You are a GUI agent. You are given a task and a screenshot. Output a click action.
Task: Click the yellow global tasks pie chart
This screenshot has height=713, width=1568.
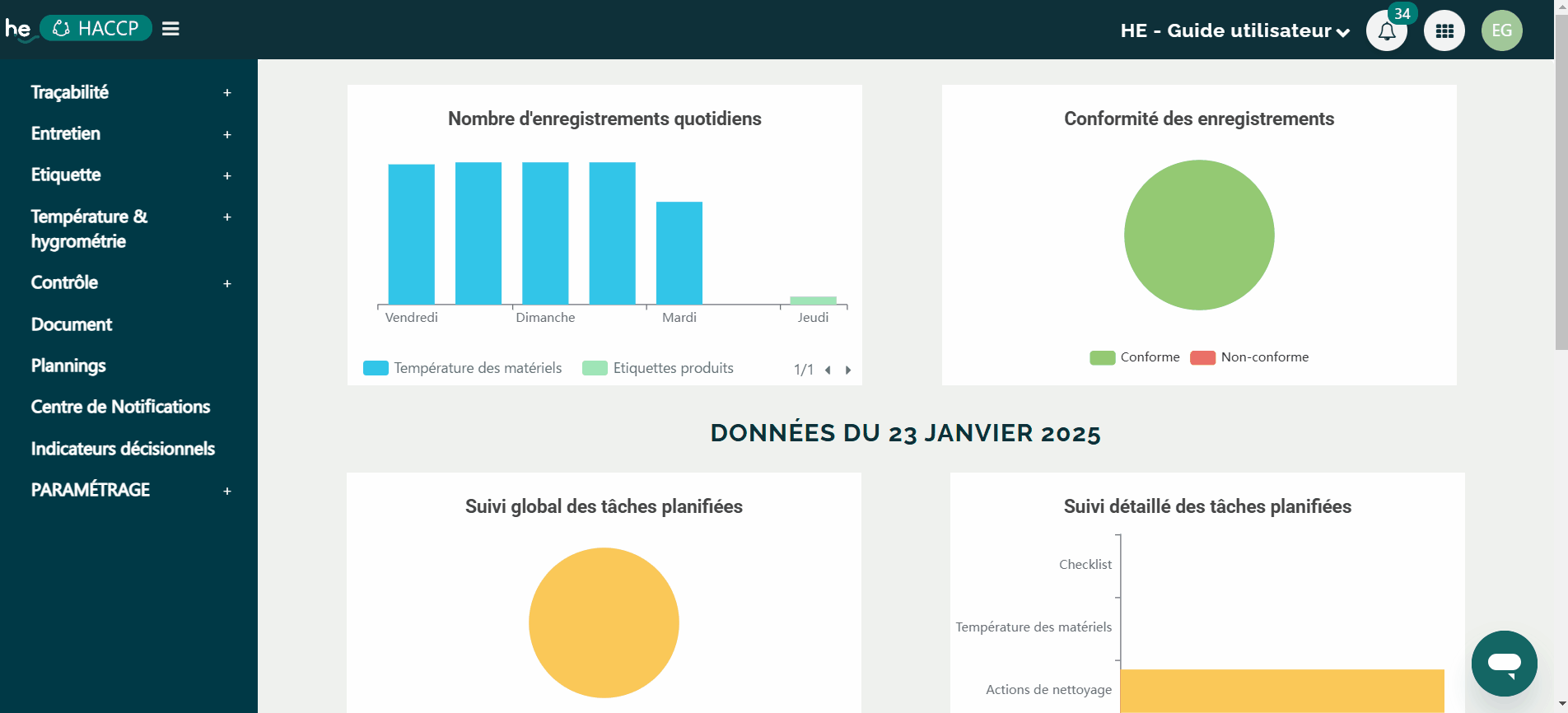(604, 622)
